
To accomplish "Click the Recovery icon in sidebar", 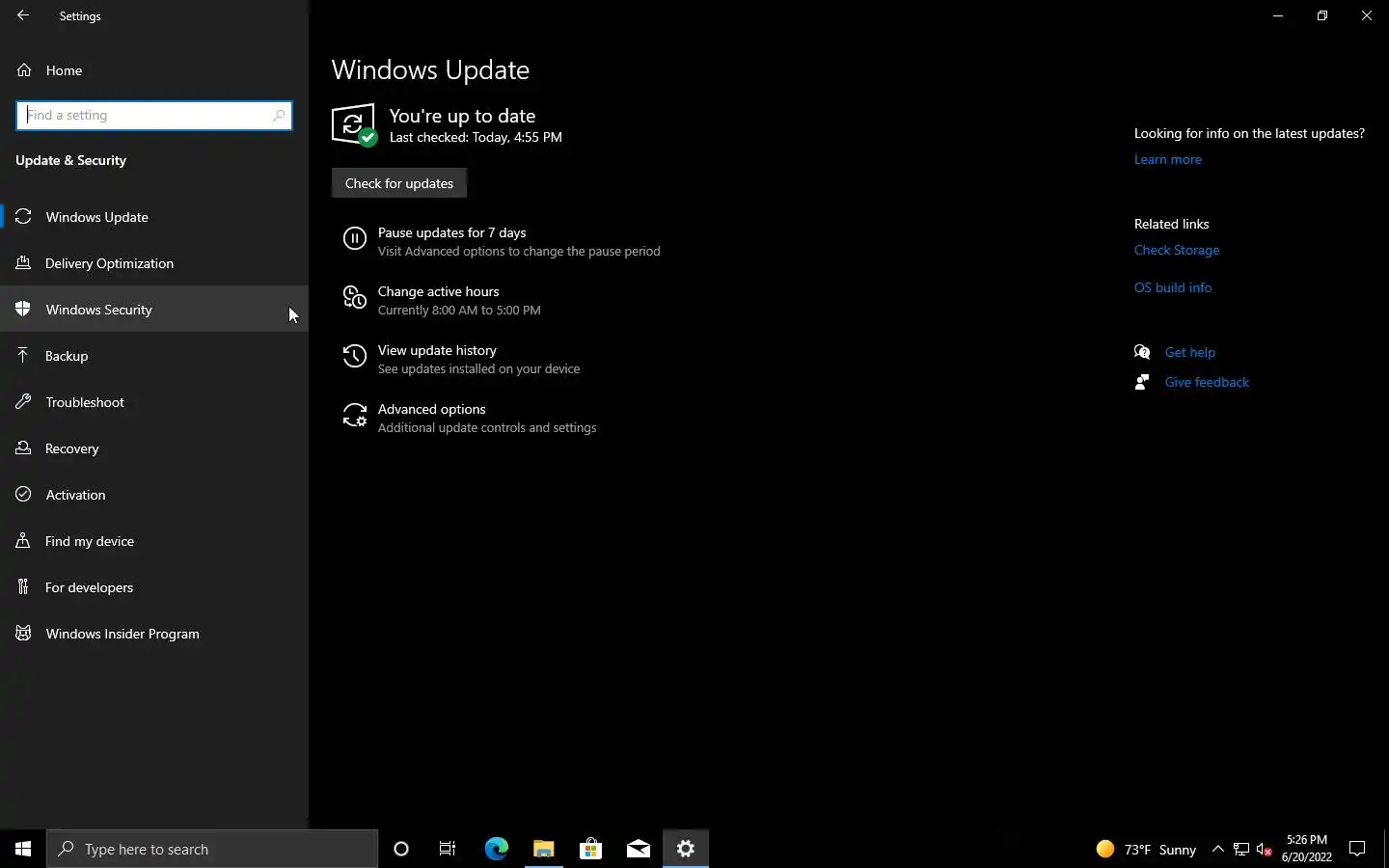I will point(23,448).
